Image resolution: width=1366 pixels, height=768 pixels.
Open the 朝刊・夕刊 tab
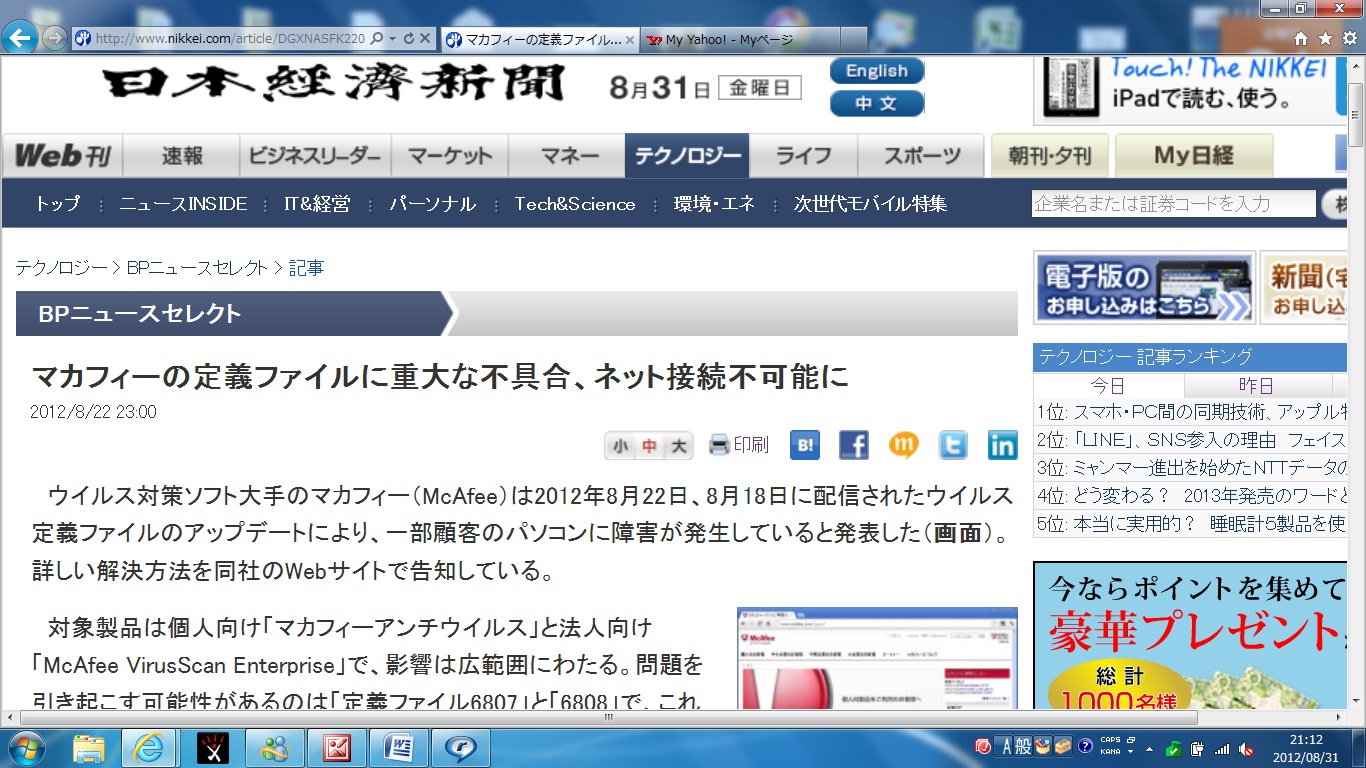tap(1049, 156)
